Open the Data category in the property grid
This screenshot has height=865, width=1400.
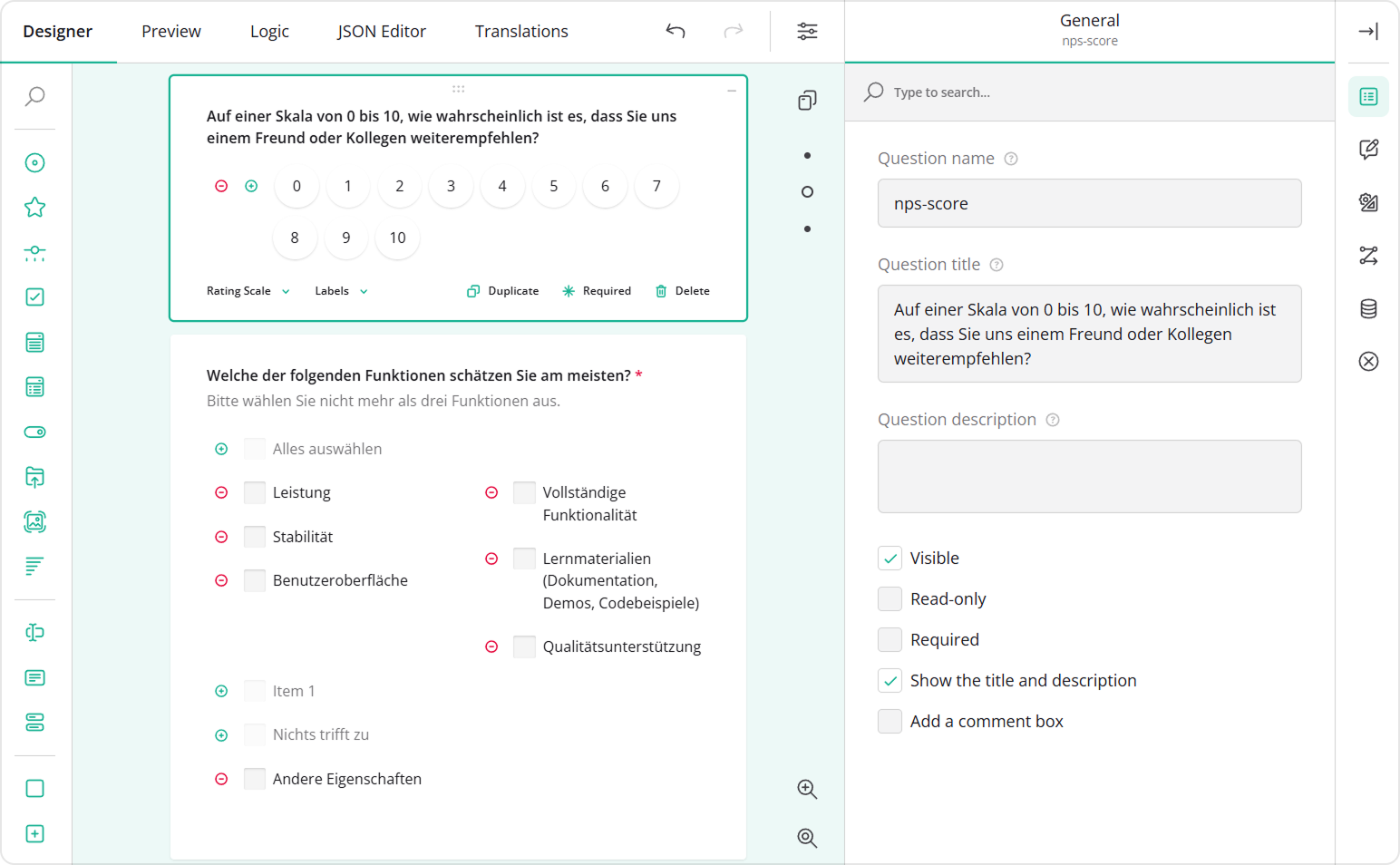coord(1368,308)
